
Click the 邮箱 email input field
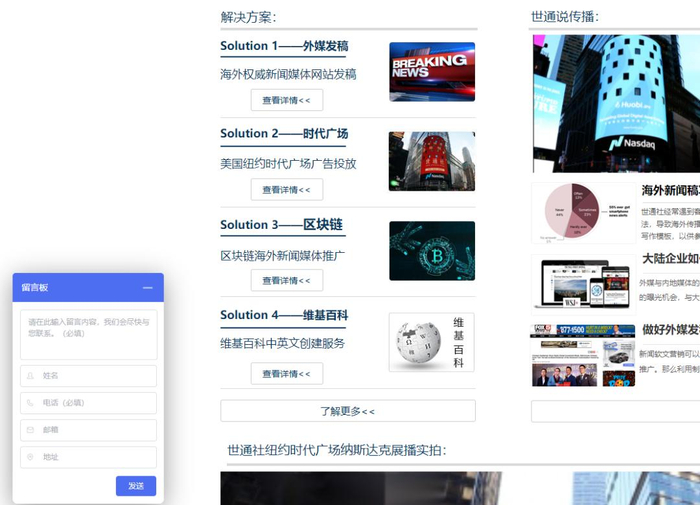pos(88,430)
